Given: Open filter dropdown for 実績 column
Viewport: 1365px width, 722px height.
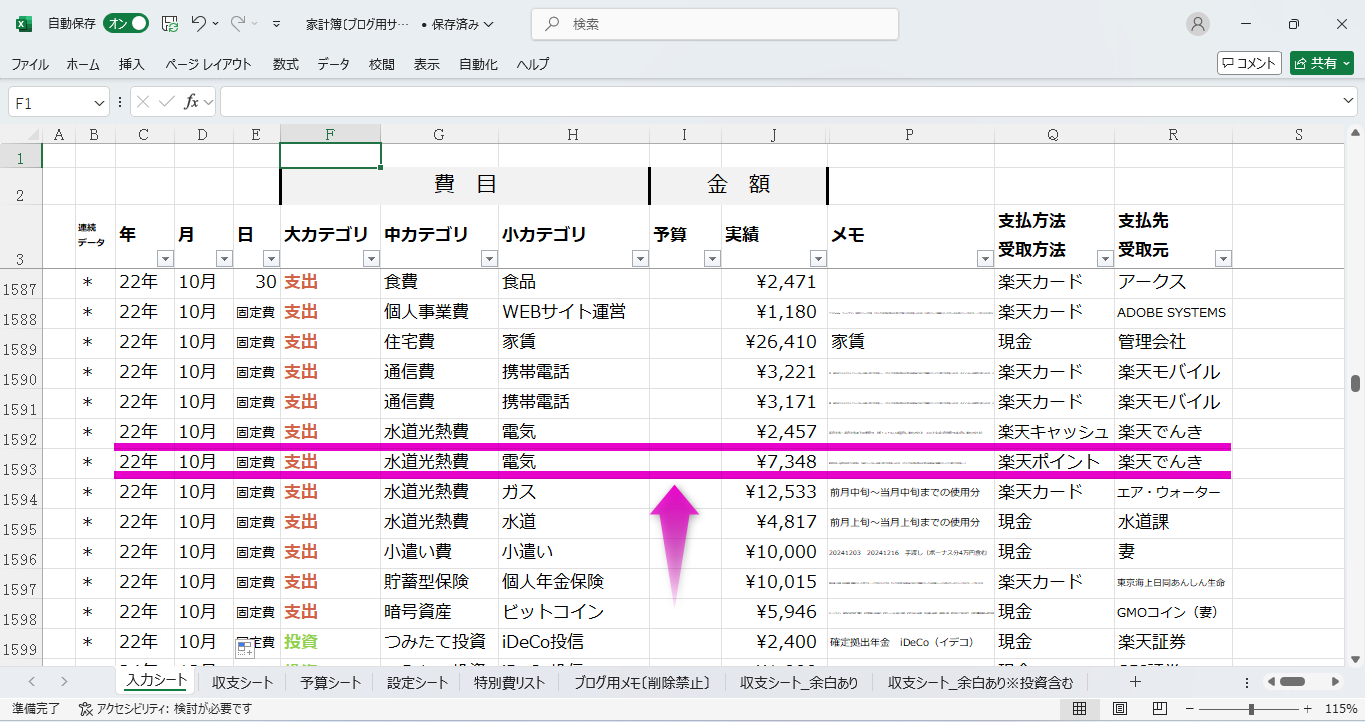Looking at the screenshot, I should (817, 259).
